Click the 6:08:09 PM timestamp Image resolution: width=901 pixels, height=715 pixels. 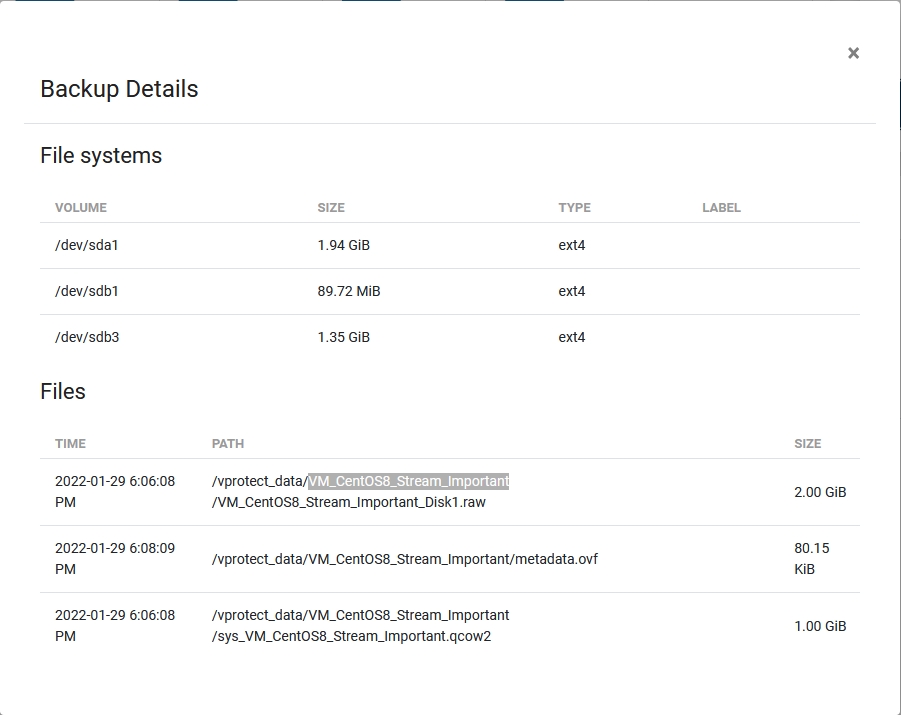pos(115,559)
